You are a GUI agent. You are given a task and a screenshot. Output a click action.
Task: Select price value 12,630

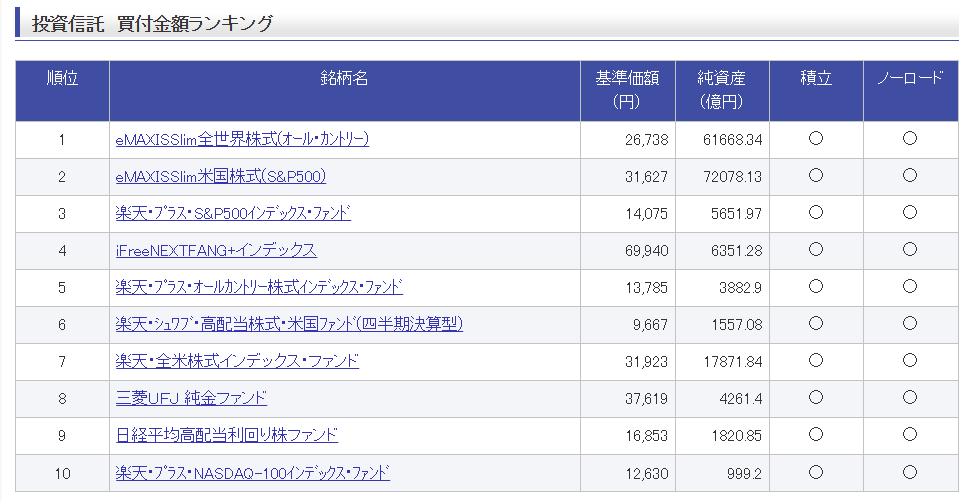[646, 474]
